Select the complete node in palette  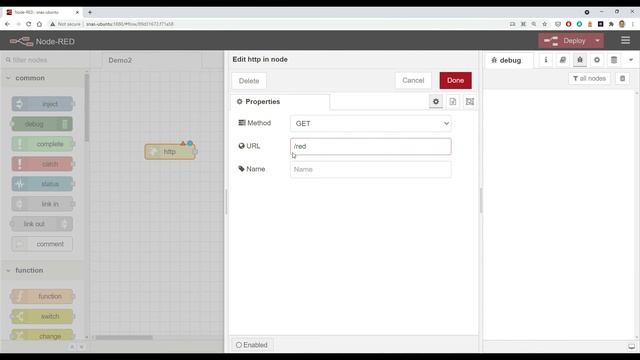click(42, 144)
